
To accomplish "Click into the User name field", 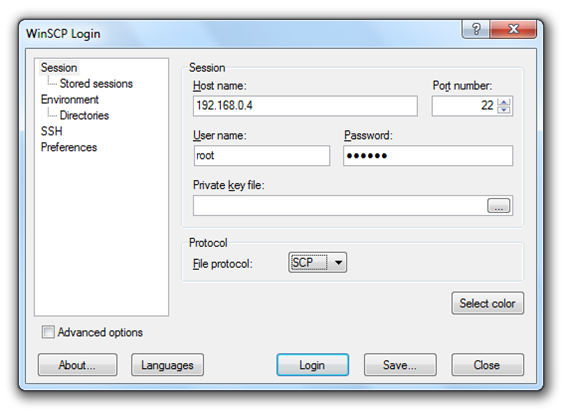I will click(261, 156).
